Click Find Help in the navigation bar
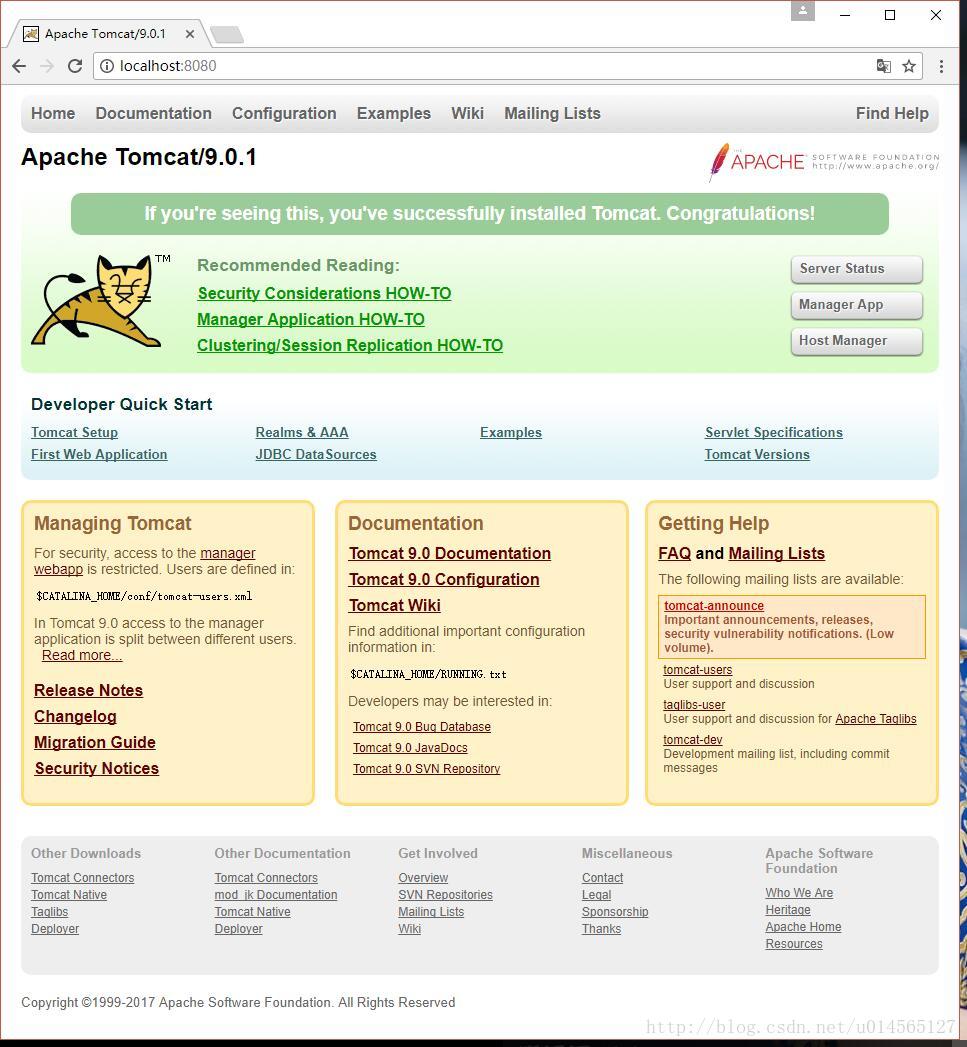 tap(892, 114)
